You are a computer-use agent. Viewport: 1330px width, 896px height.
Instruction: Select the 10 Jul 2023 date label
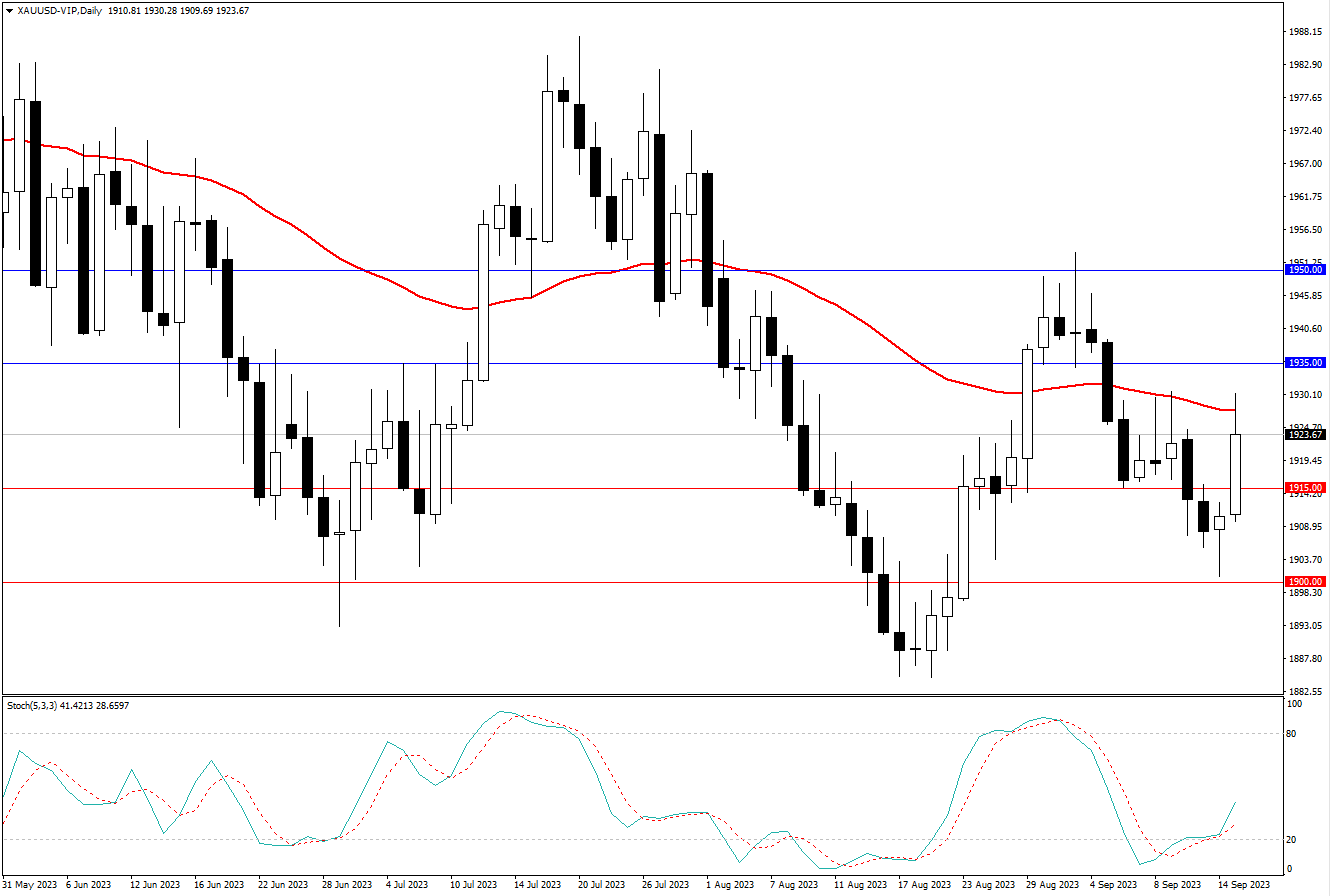click(473, 885)
